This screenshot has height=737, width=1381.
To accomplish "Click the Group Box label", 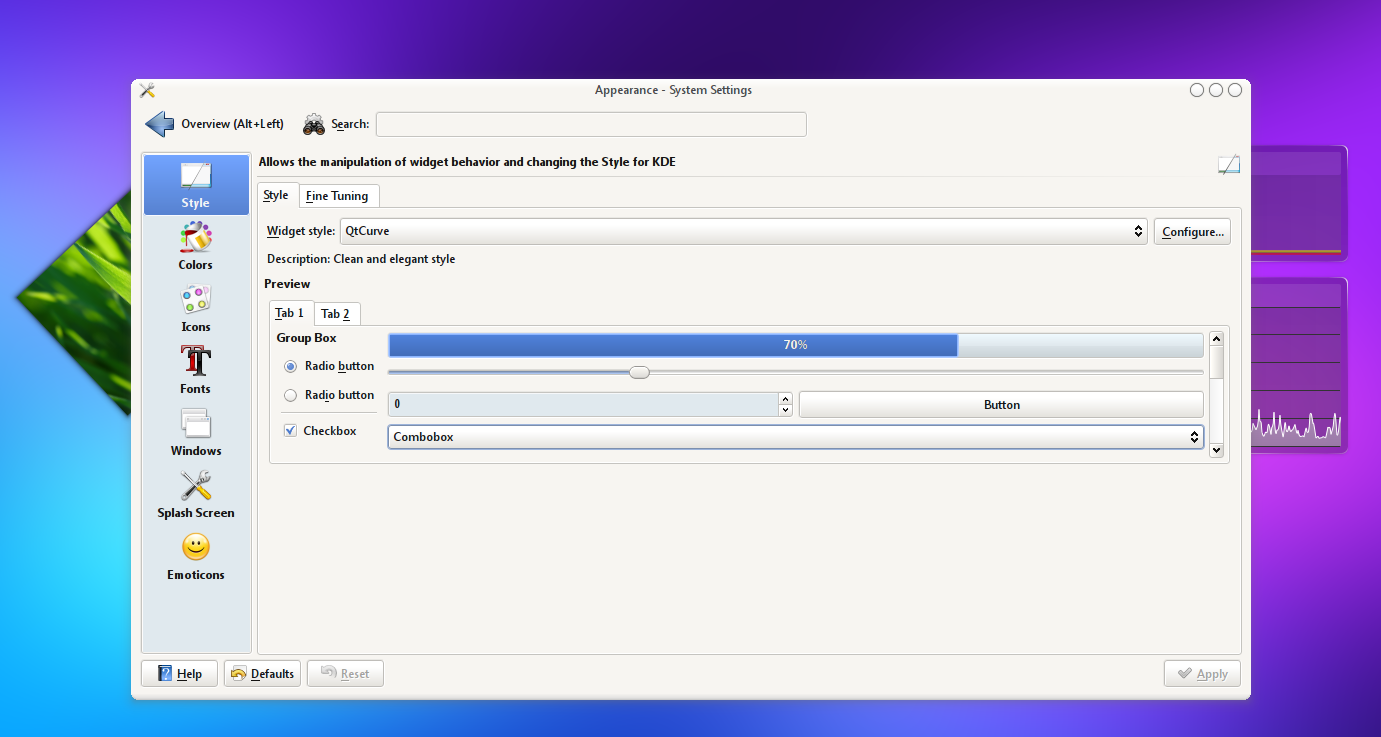I will 307,338.
